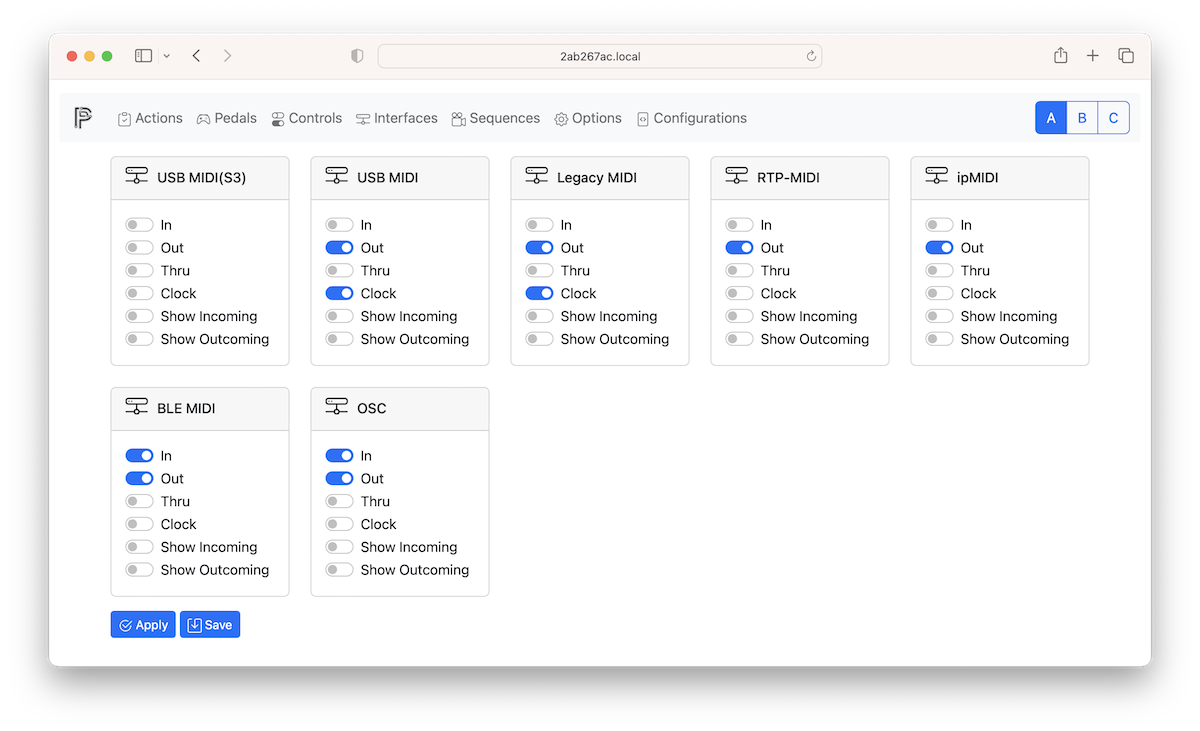Open the Share menu in Safari

coord(1061,55)
